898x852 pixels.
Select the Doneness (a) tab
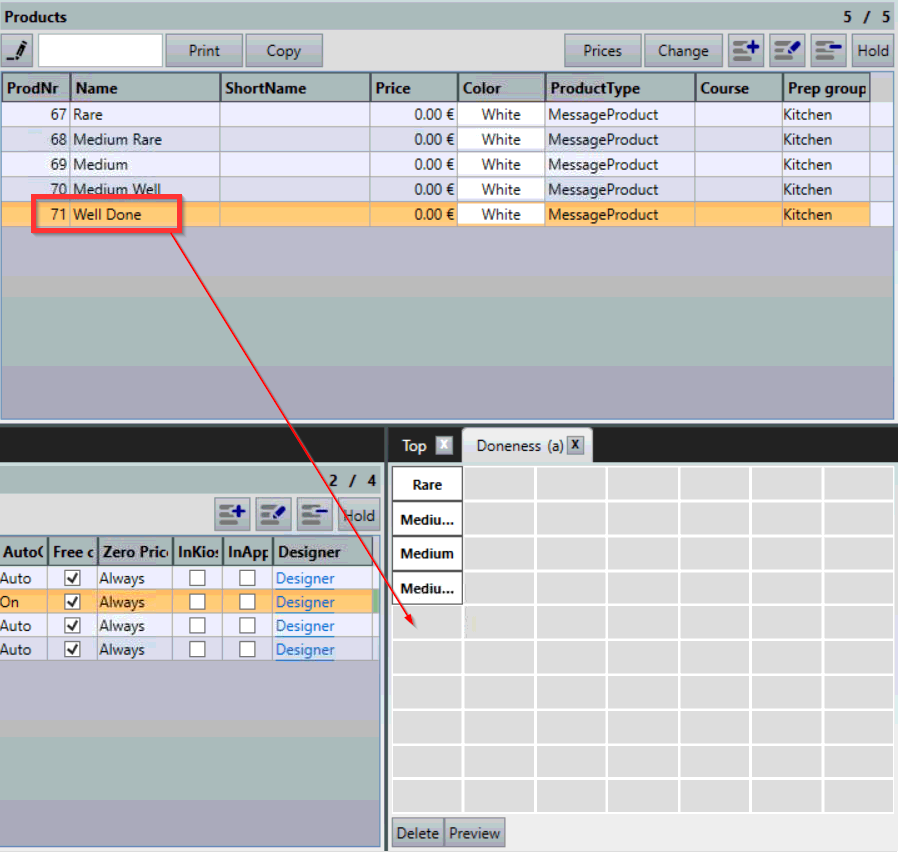click(519, 446)
